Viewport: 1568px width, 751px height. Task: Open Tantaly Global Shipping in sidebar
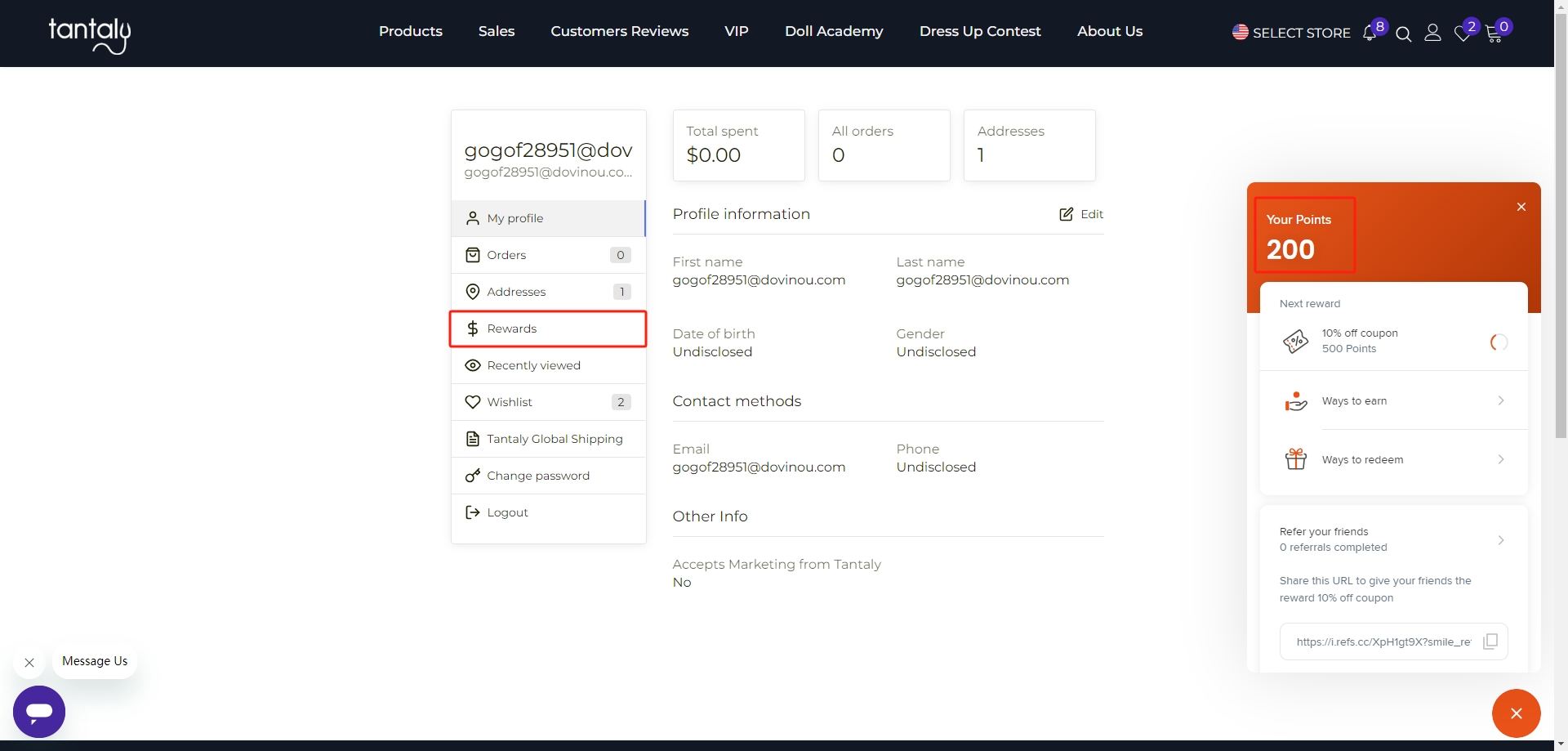coord(548,439)
